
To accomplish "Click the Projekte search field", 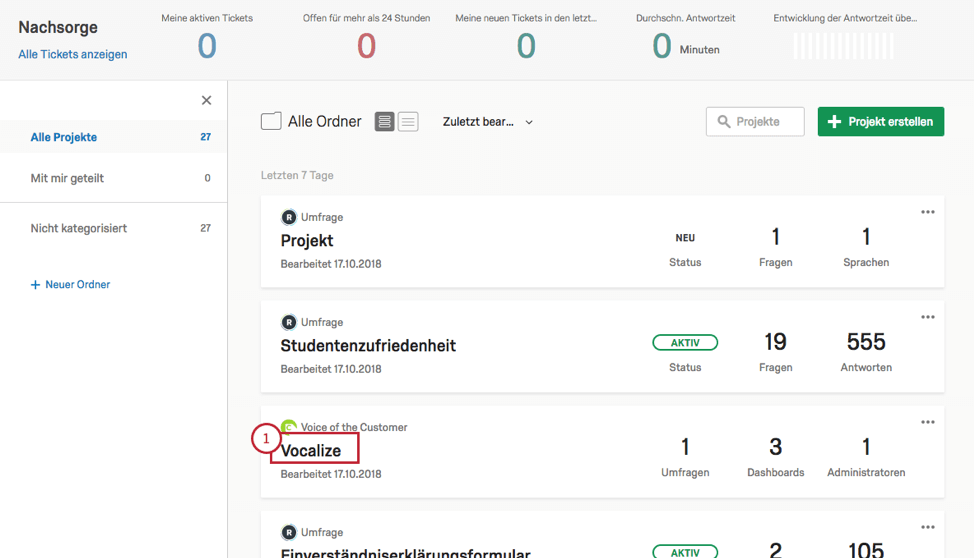I will (x=755, y=121).
